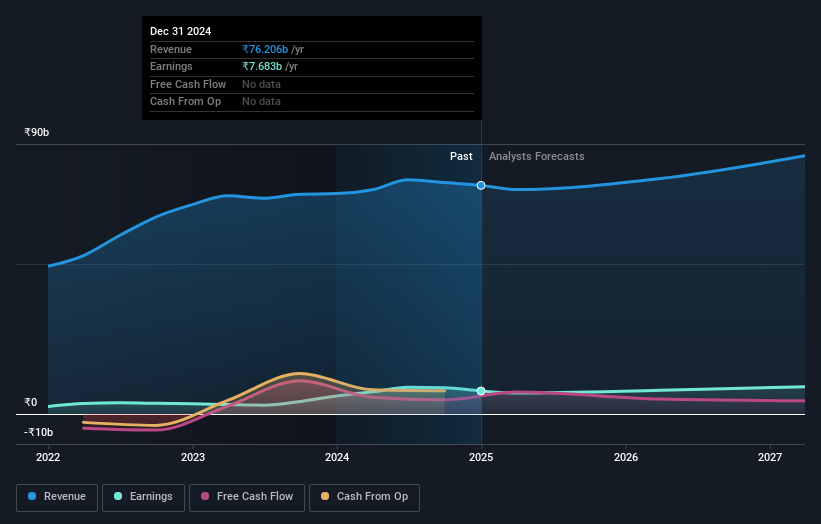Select the 2022 x-axis label
The height and width of the screenshot is (524, 821).
48,458
